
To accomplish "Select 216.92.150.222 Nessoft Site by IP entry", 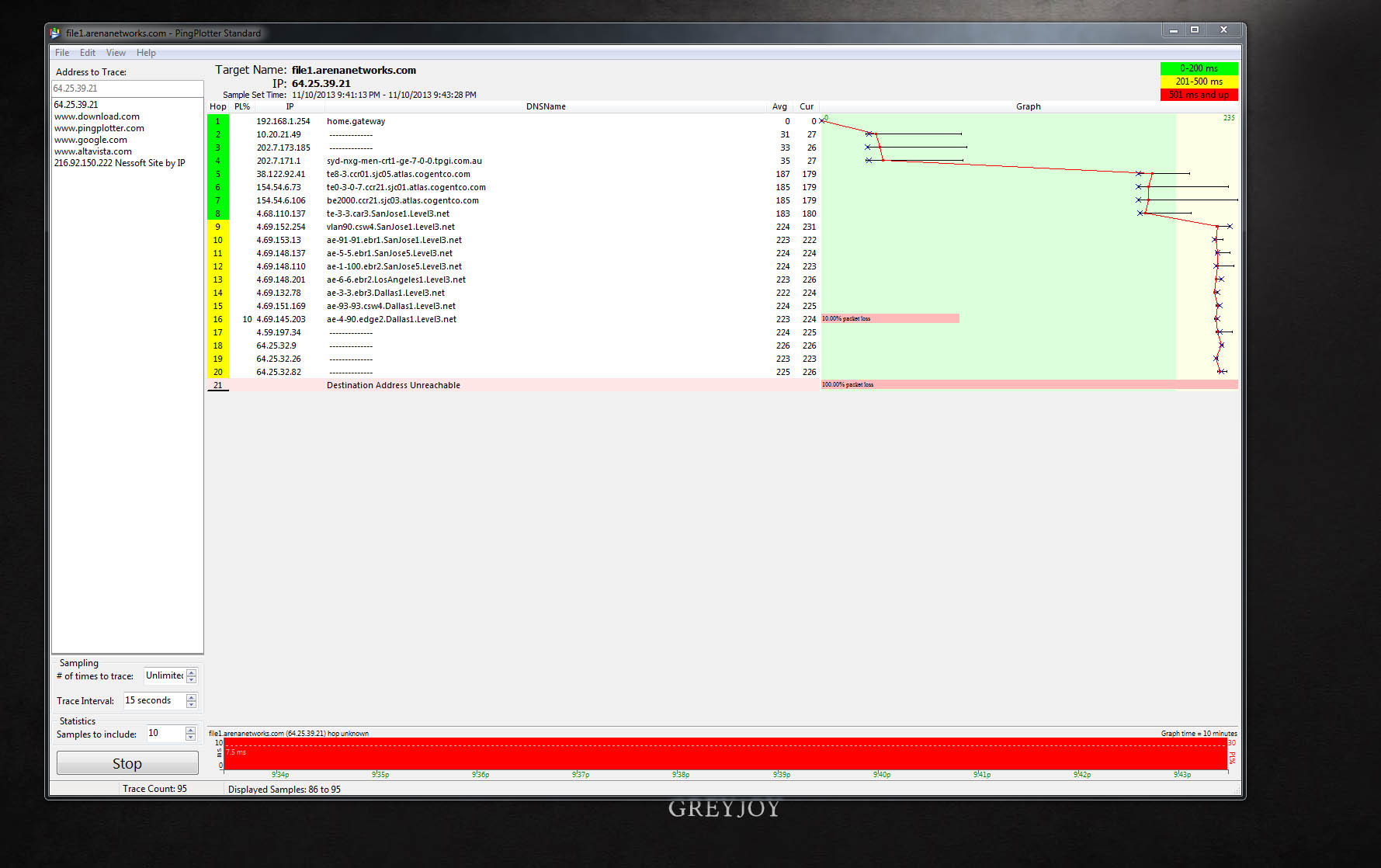I will tap(120, 163).
